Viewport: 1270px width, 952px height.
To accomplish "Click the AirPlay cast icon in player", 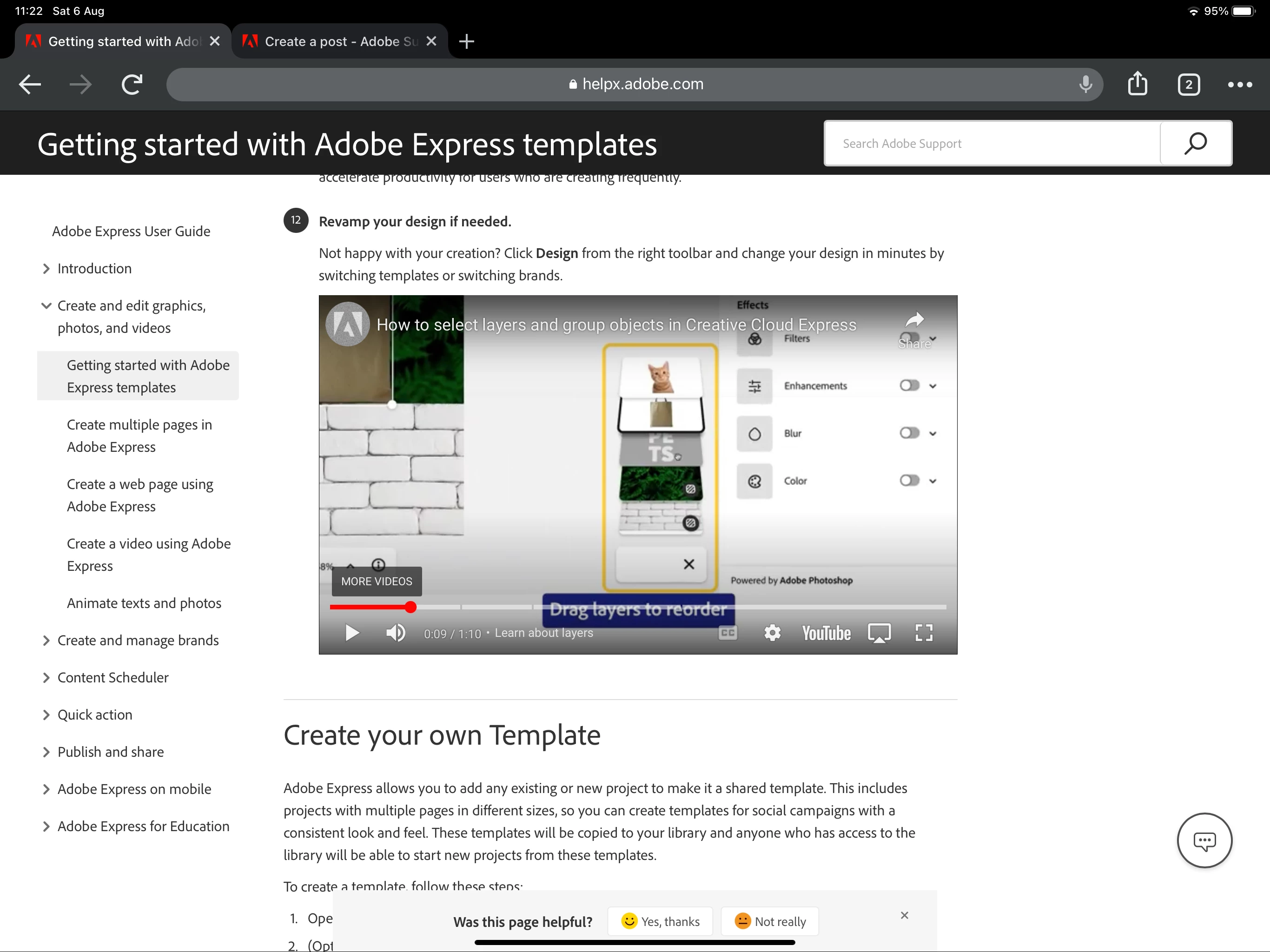I will pyautogui.click(x=879, y=633).
